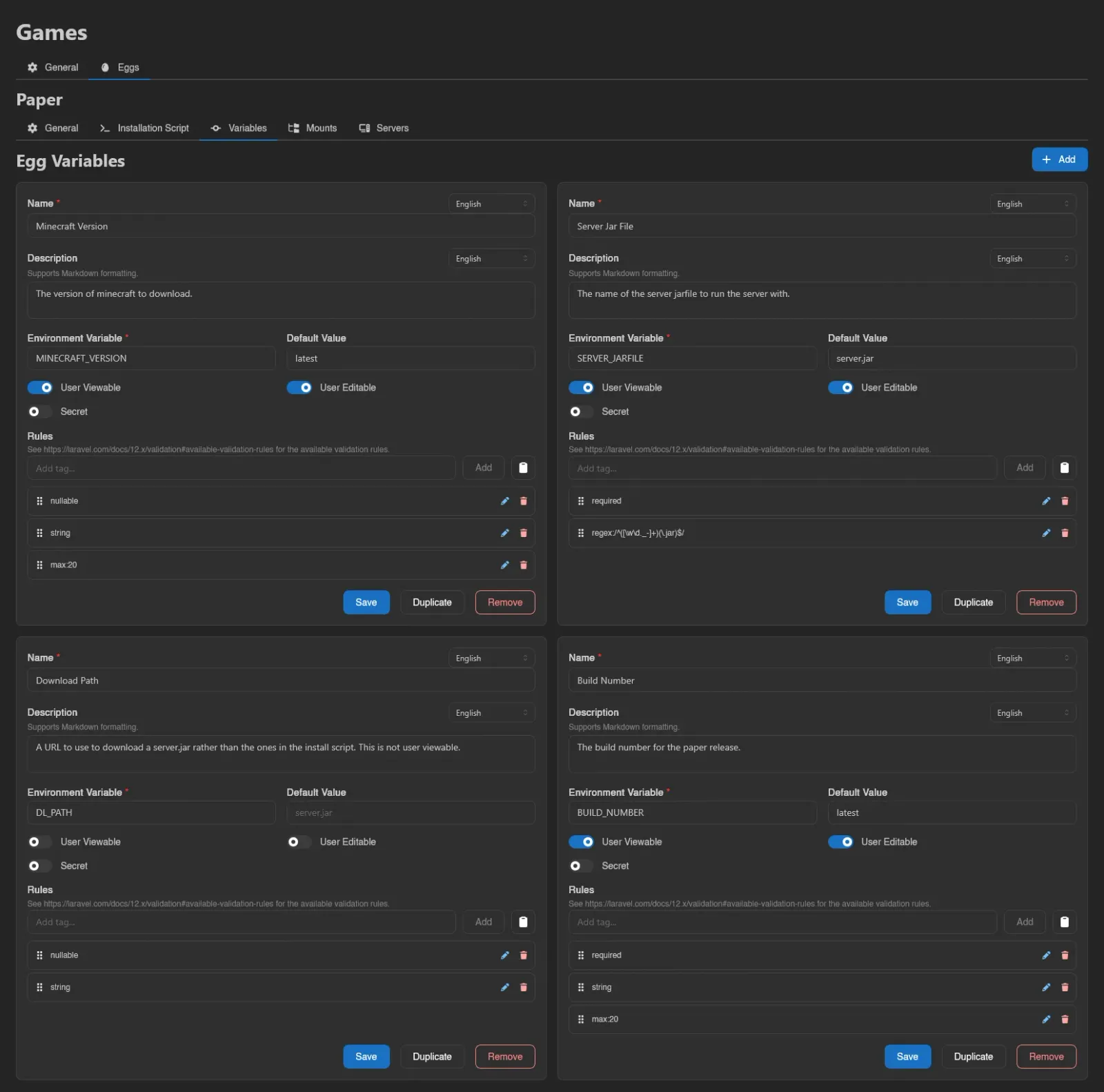This screenshot has height=1092, width=1104.
Task: Toggle Secret switch for Server Jar File
Action: coord(582,411)
